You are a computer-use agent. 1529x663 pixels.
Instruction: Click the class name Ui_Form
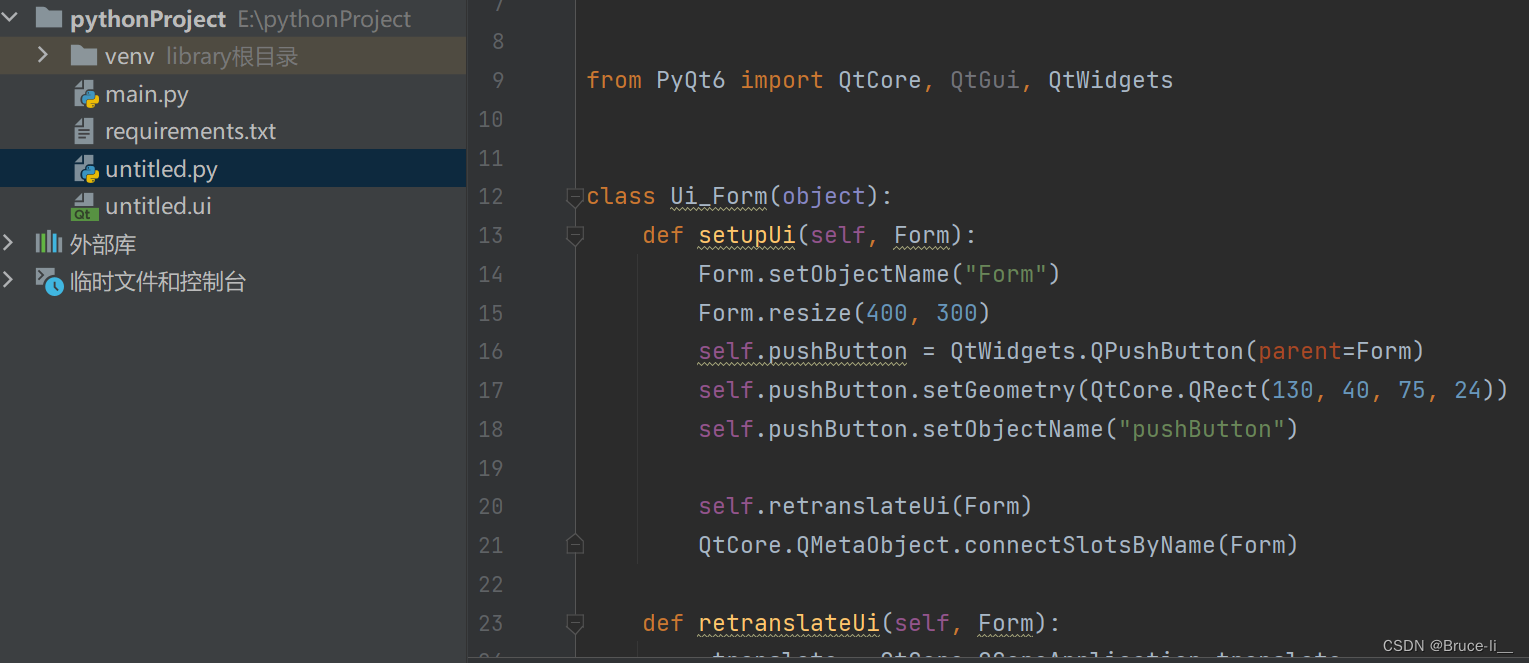pos(718,196)
